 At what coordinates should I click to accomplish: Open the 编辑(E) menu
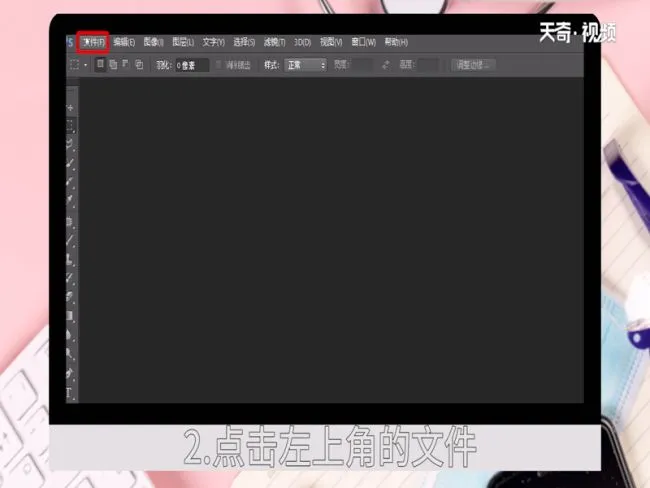click(124, 42)
